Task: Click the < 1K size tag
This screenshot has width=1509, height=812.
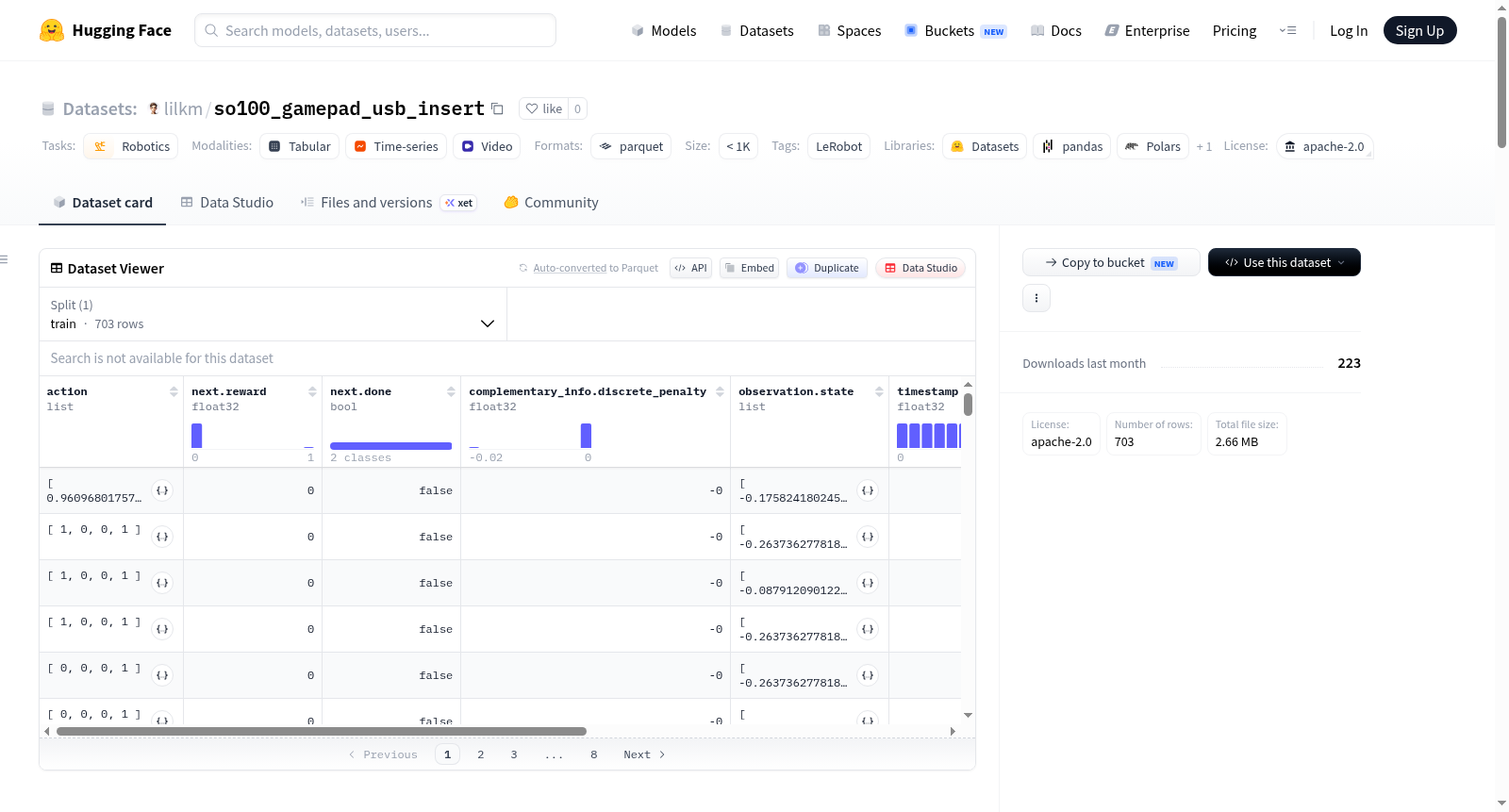Action: point(738,146)
